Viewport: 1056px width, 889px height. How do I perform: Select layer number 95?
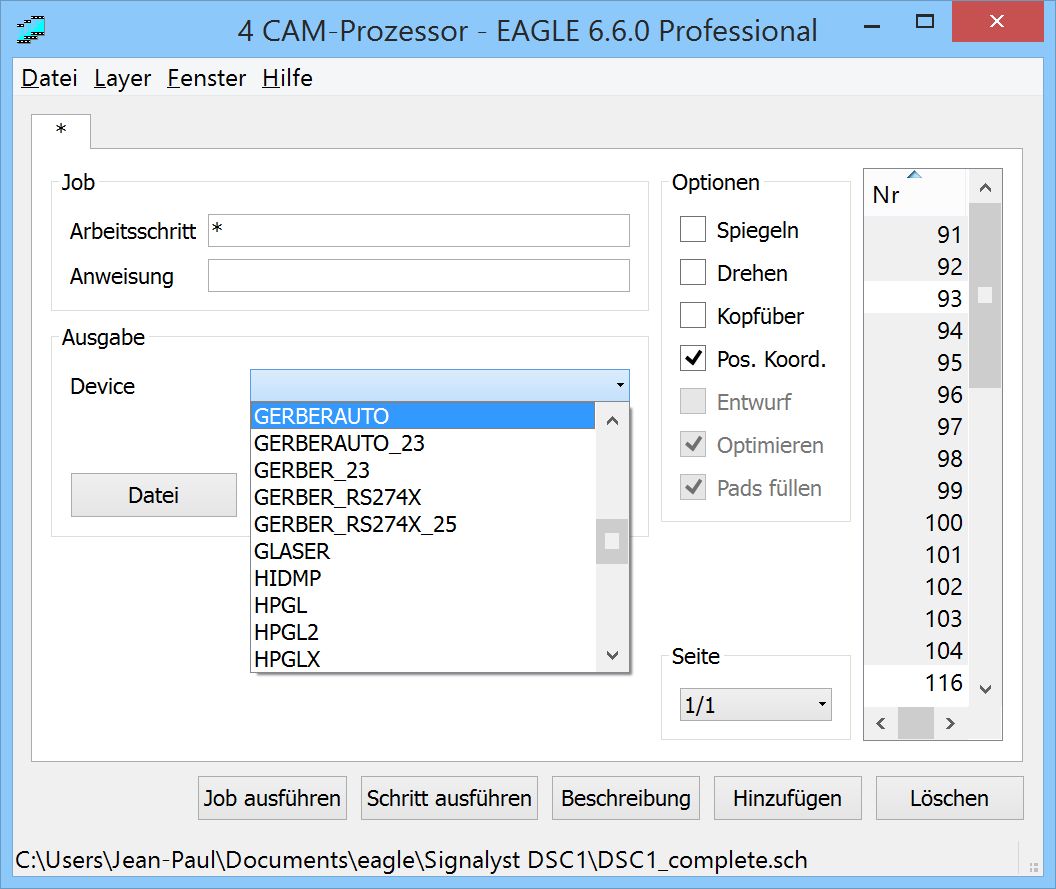pos(916,362)
